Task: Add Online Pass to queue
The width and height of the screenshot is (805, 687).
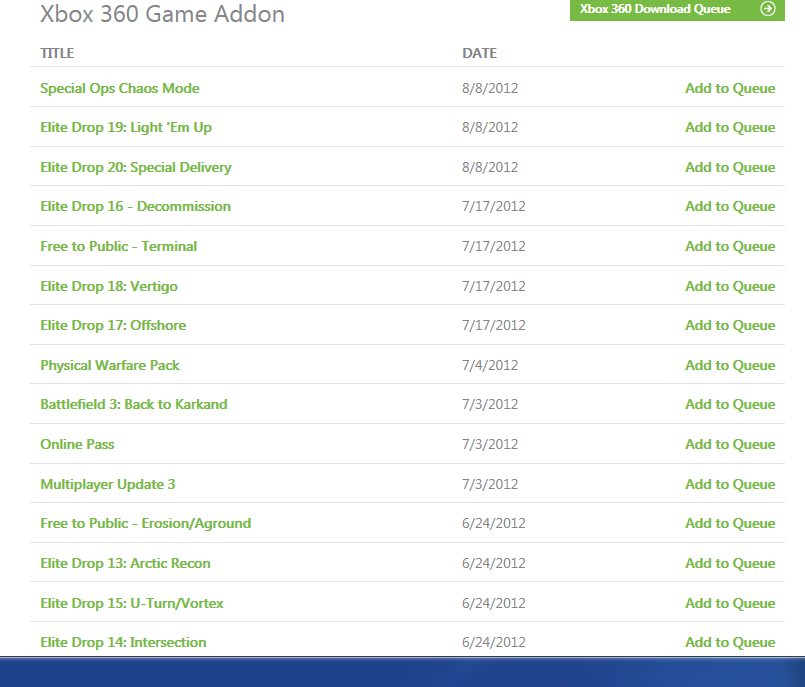Action: 730,445
